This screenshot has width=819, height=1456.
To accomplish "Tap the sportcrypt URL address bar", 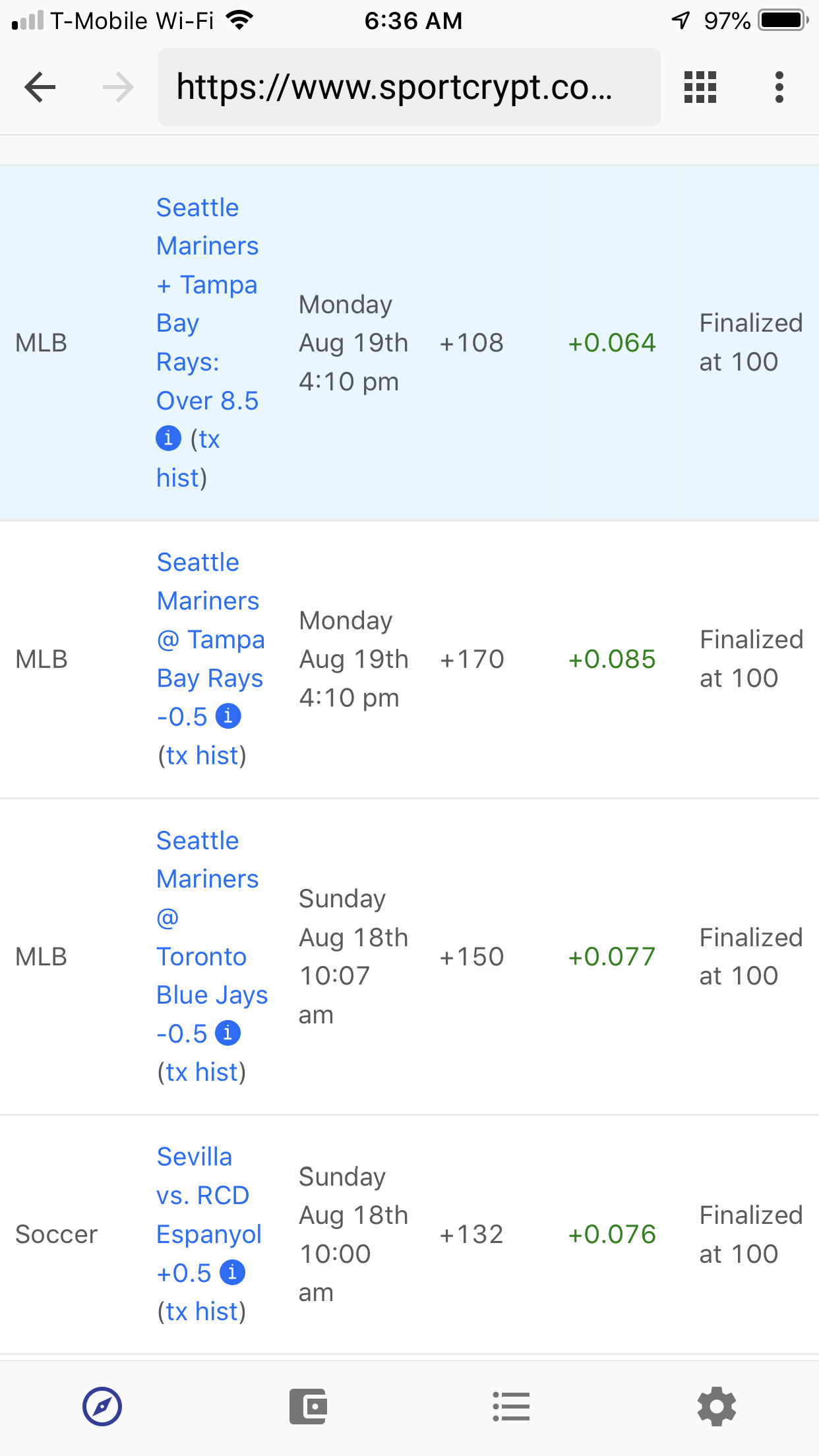I will coord(409,87).
